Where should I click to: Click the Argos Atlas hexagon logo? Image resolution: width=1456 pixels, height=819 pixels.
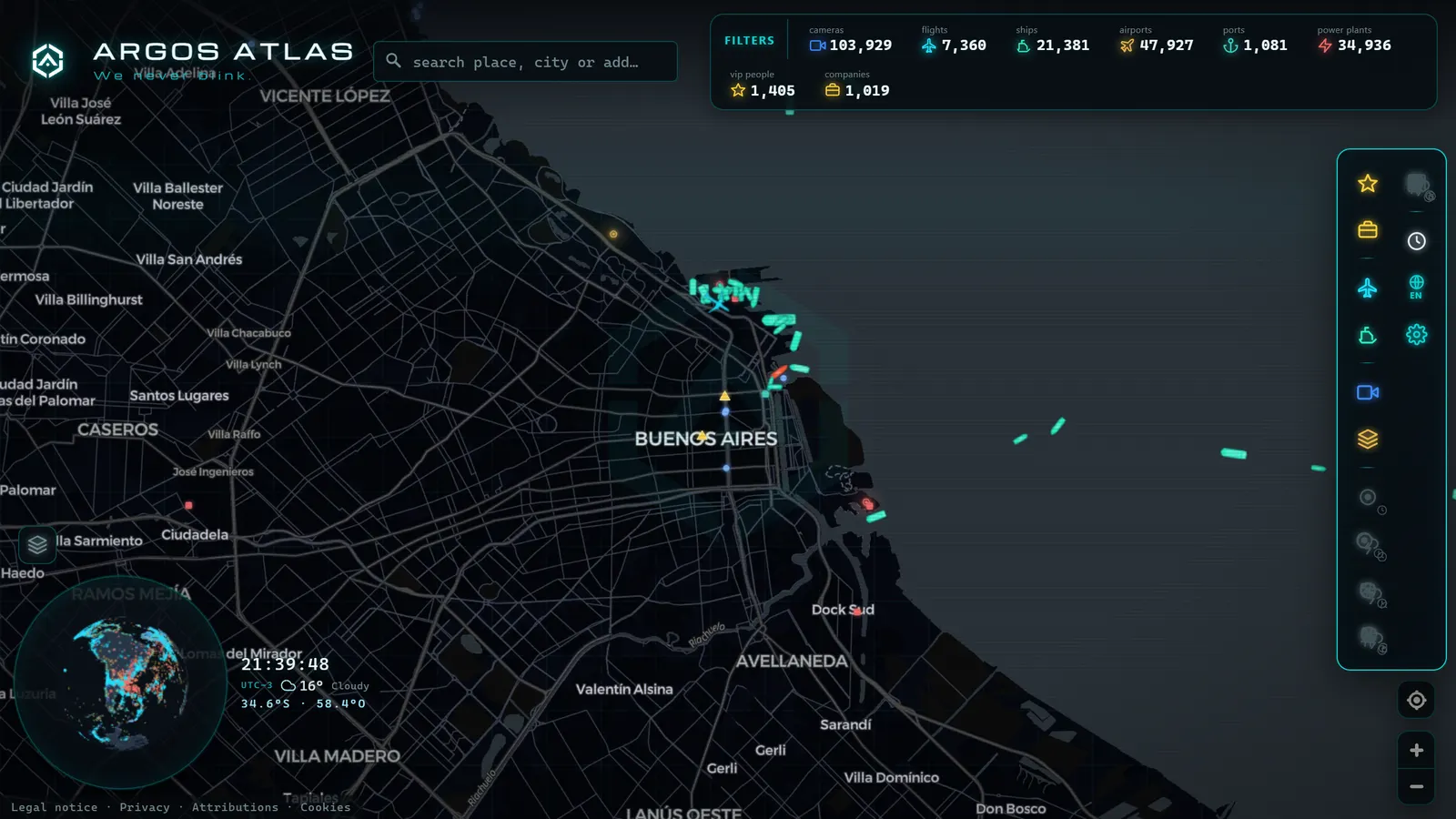[47, 61]
